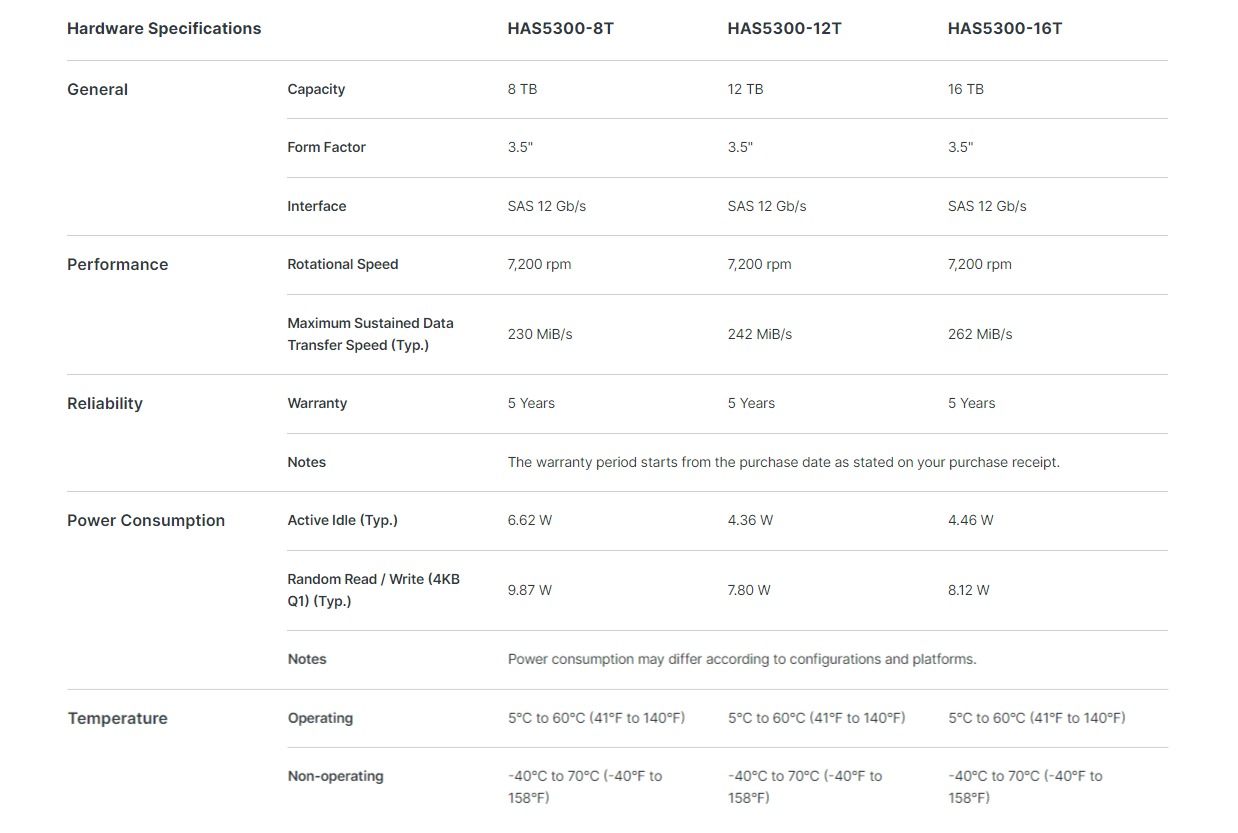Click the 6.62 W active idle value
Image resolution: width=1238 pixels, height=833 pixels.
coord(530,520)
